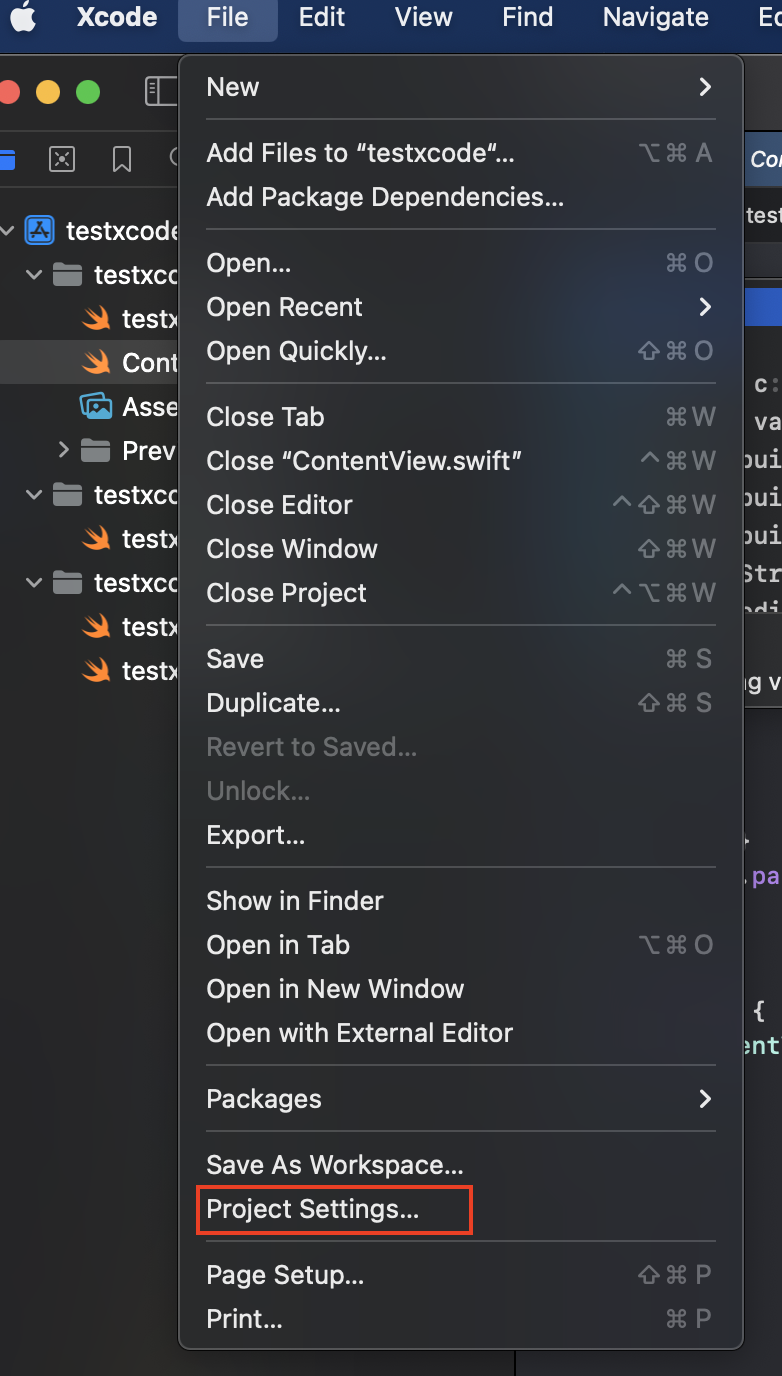Expand the New submenu
782x1376 pixels.
pyautogui.click(x=461, y=87)
